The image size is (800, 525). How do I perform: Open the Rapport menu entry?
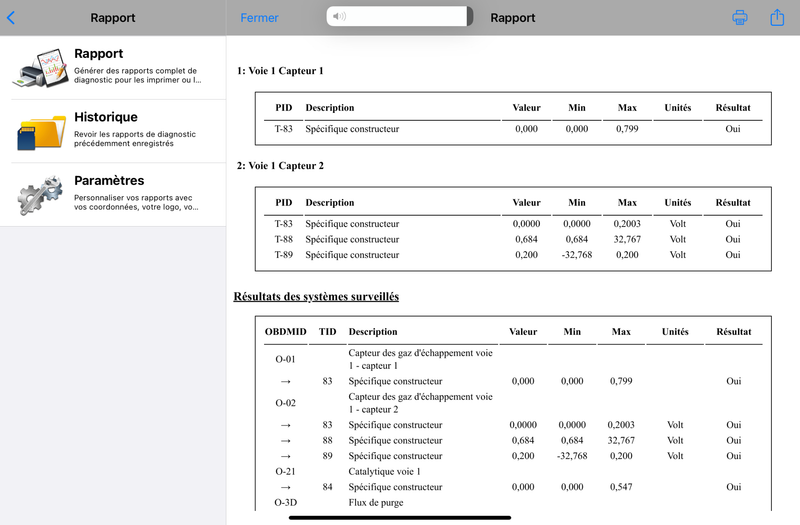113,67
